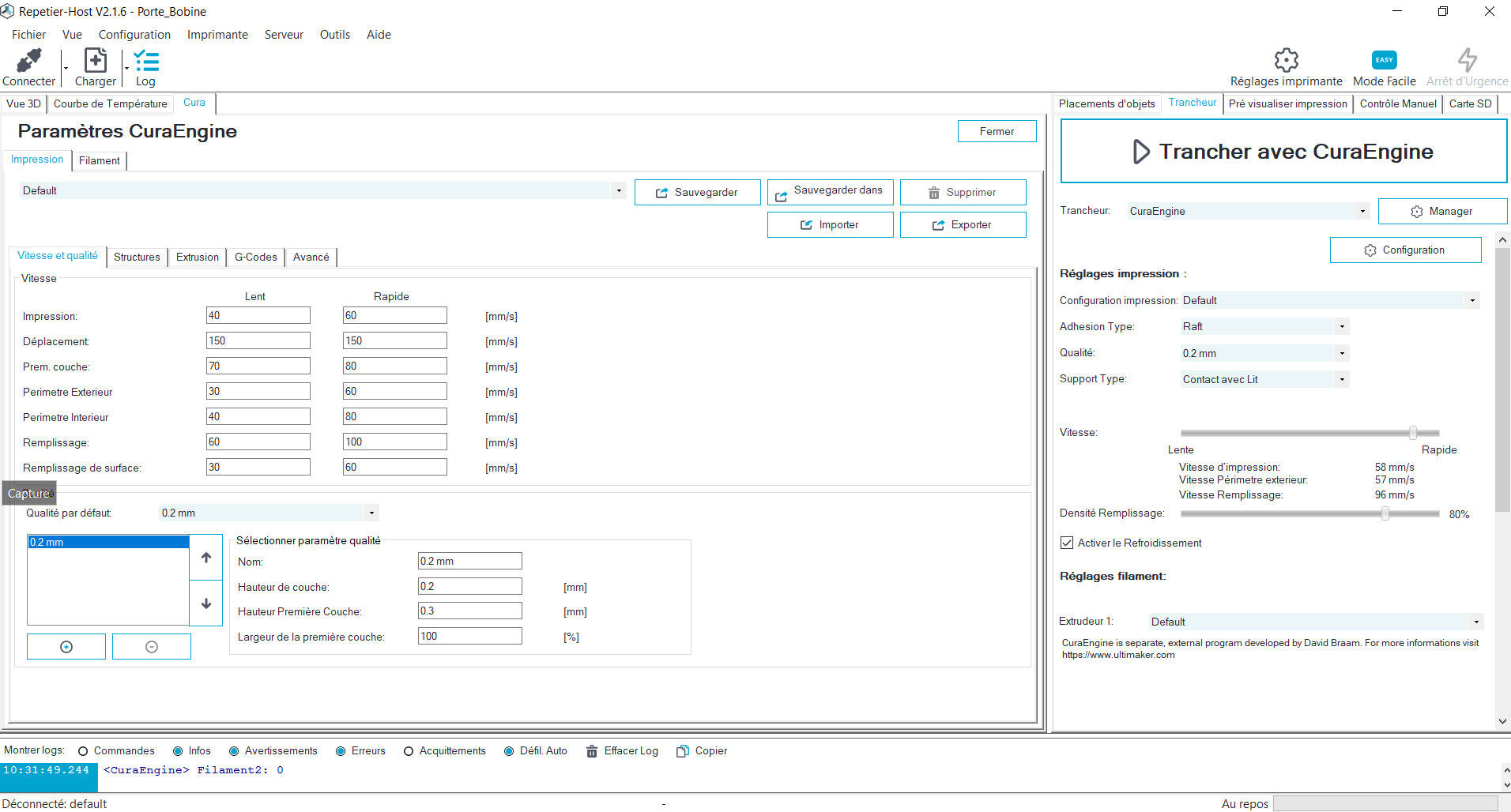The image size is (1511, 812).
Task: Click the Exporter button
Action: [x=963, y=224]
